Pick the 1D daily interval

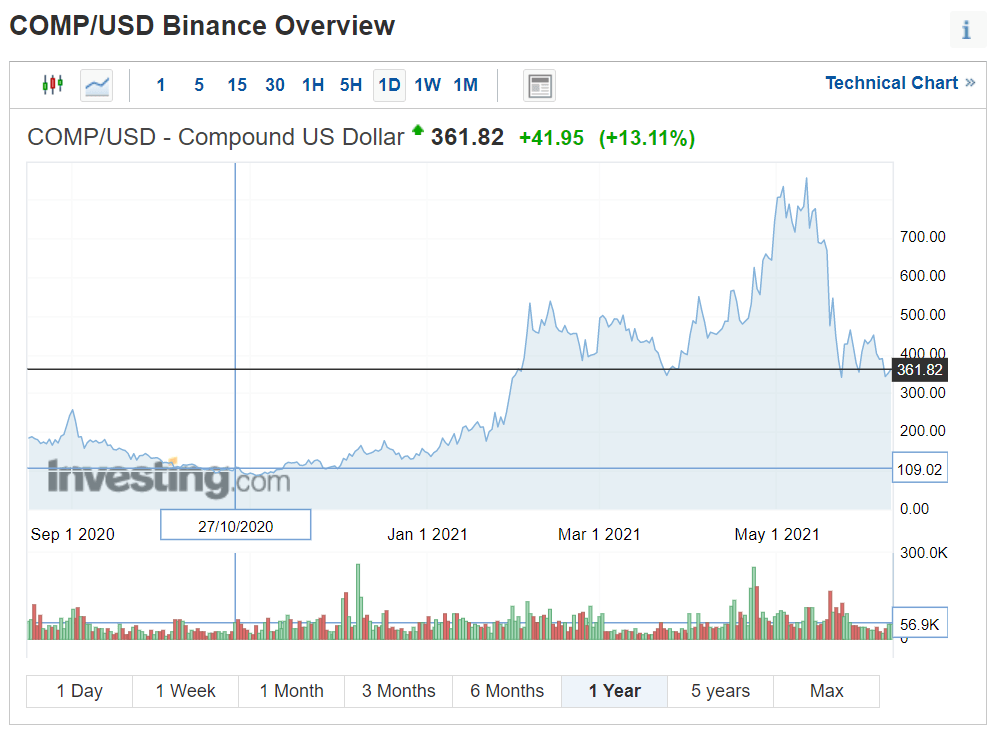(x=389, y=85)
